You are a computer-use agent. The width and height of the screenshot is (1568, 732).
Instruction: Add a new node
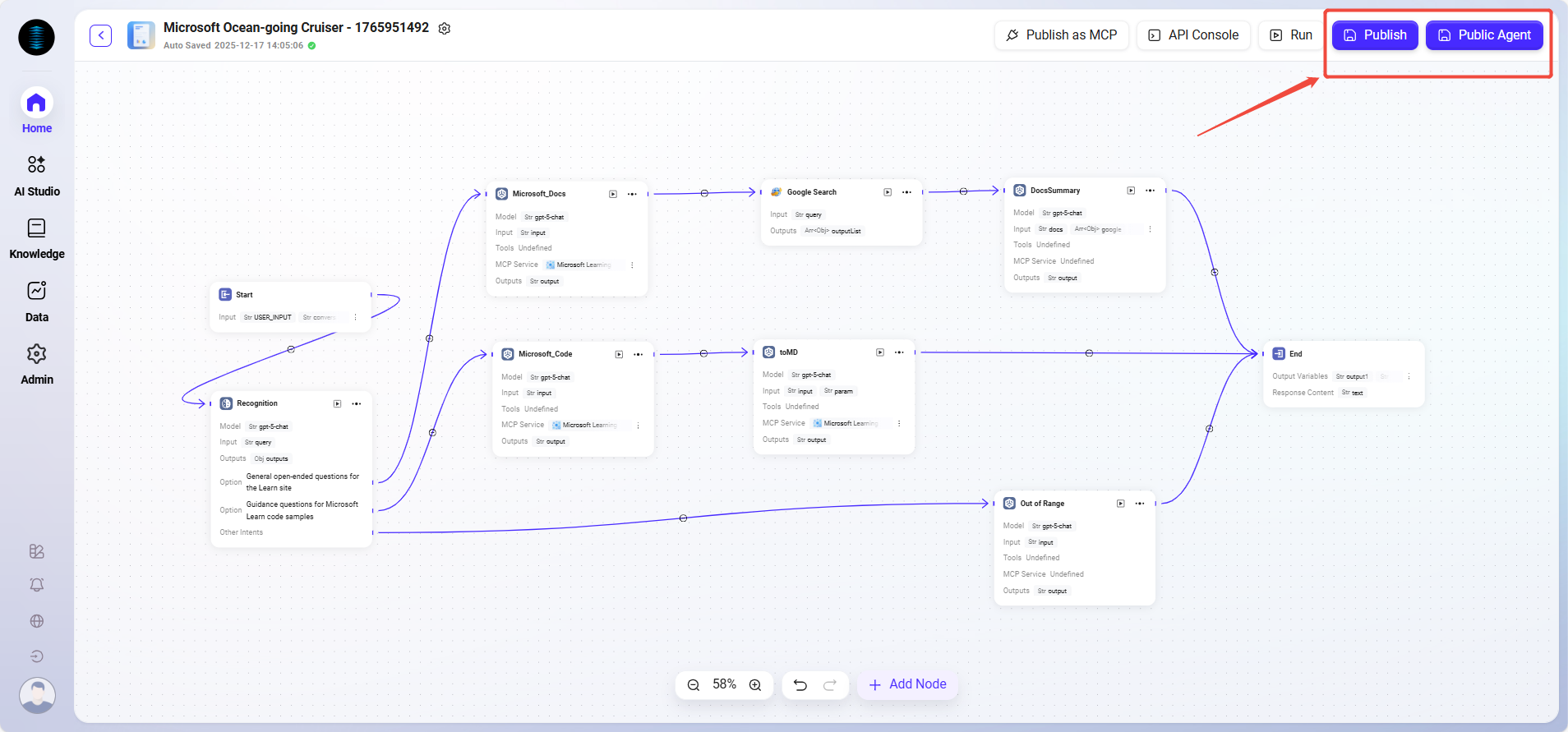[907, 684]
